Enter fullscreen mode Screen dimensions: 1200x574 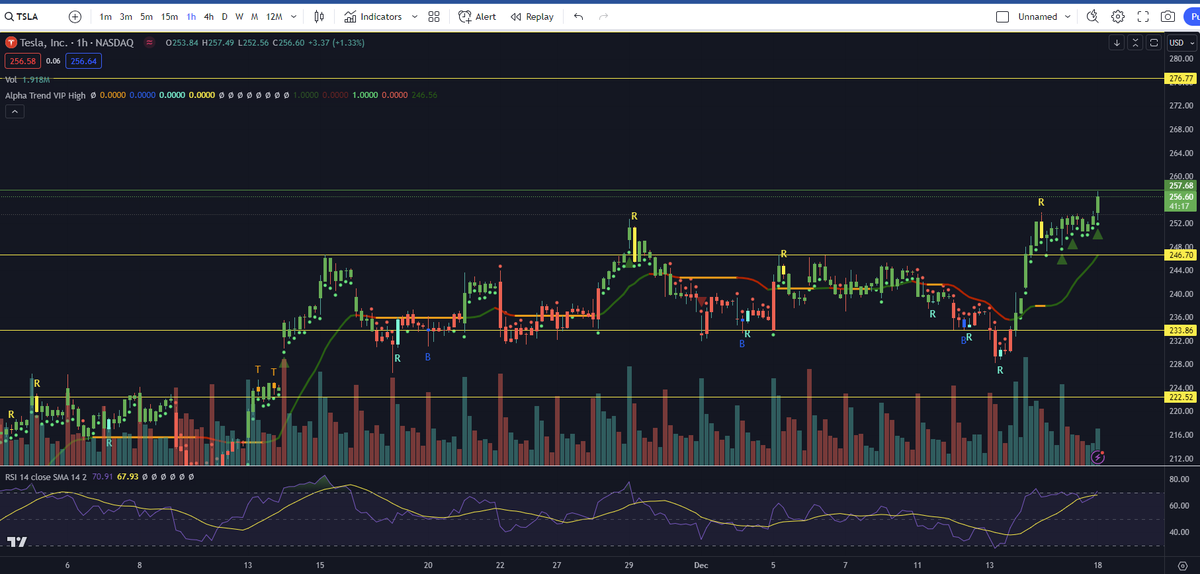(x=1143, y=17)
